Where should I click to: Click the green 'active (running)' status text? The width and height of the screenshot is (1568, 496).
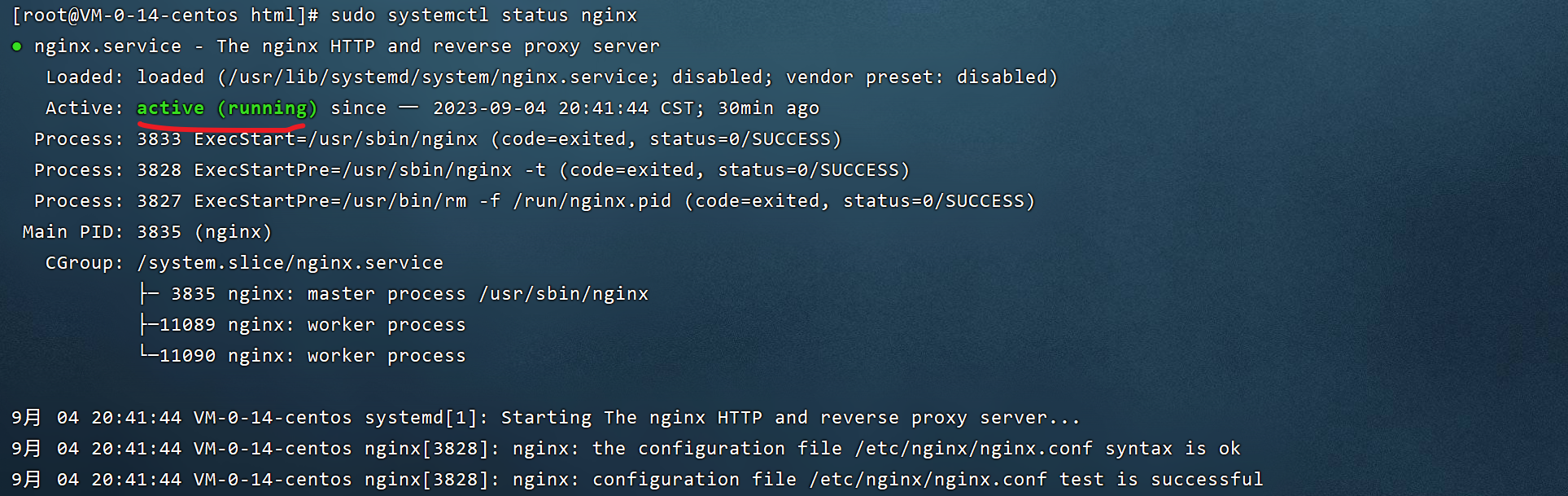point(227,108)
